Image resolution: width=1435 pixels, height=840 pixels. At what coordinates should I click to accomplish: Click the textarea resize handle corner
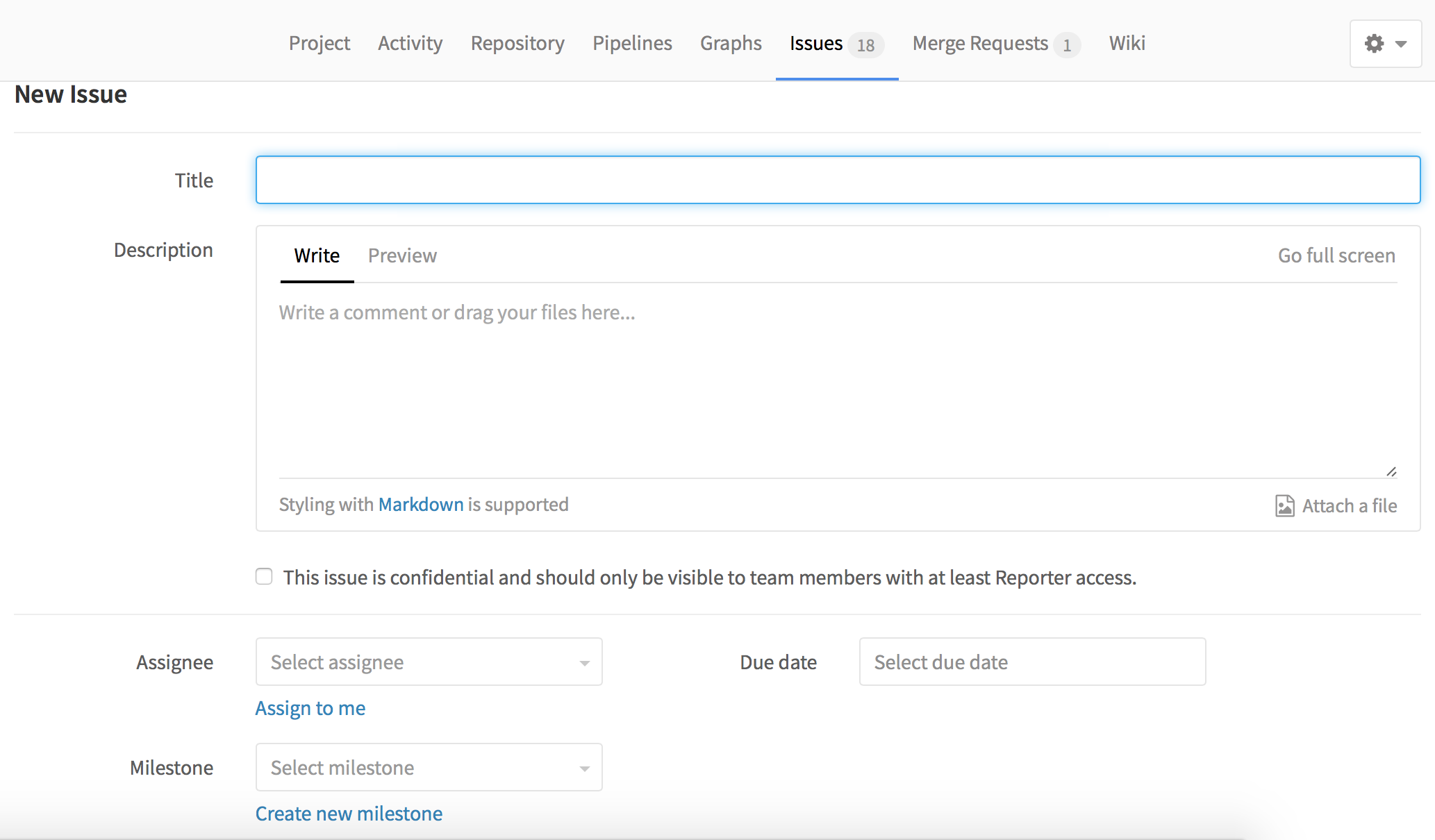pyautogui.click(x=1391, y=472)
